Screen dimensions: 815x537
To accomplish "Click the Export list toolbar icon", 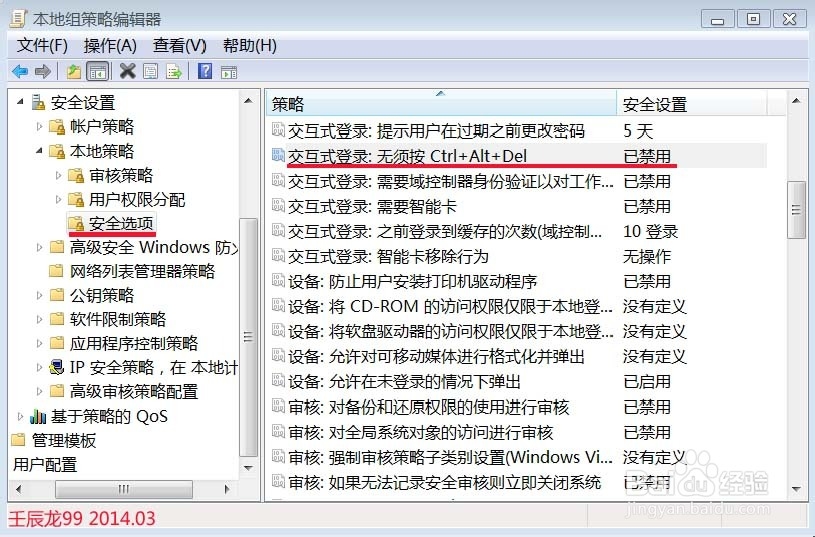I will click(x=174, y=71).
